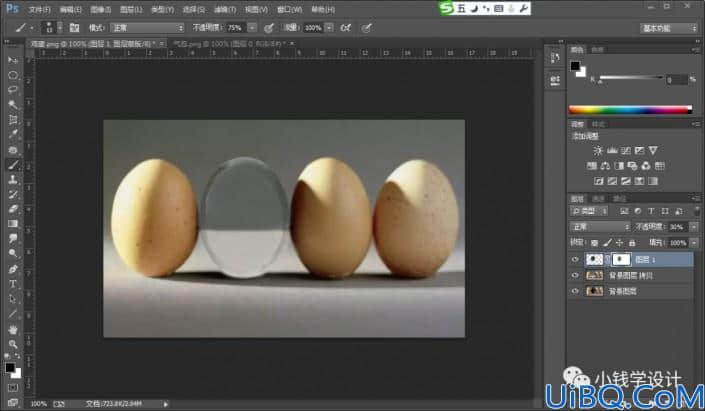Add a Curves adjustment
Image resolution: width=705 pixels, height=411 pixels.
click(x=626, y=151)
